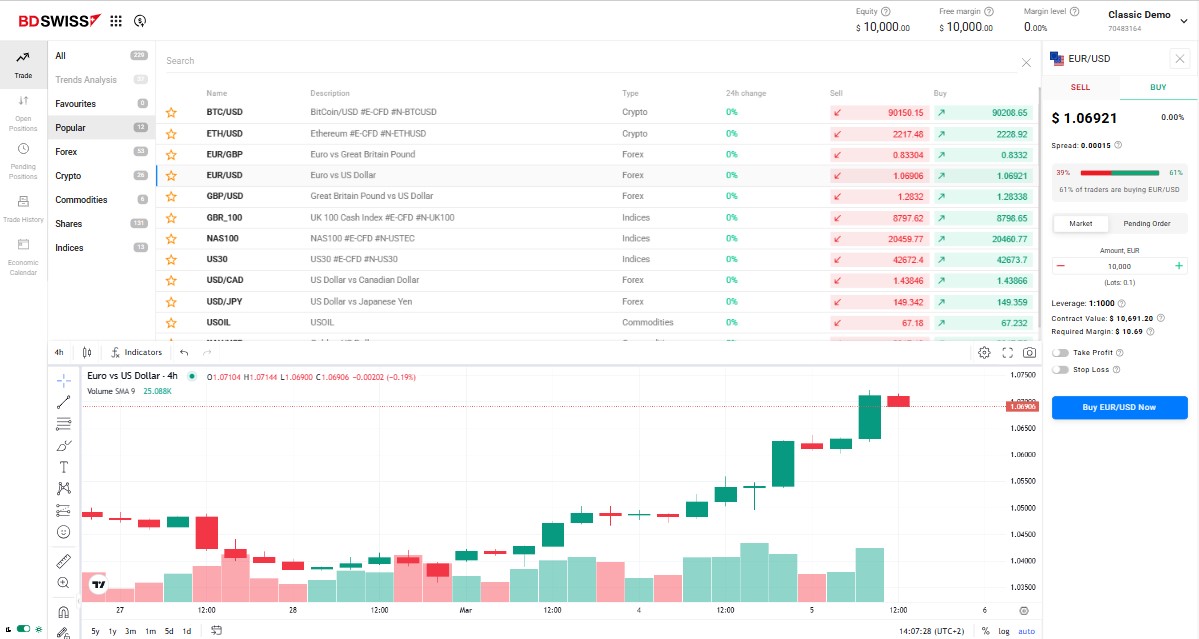Image resolution: width=1199 pixels, height=639 pixels.
Task: Select the Favourites category
Action: (102, 104)
